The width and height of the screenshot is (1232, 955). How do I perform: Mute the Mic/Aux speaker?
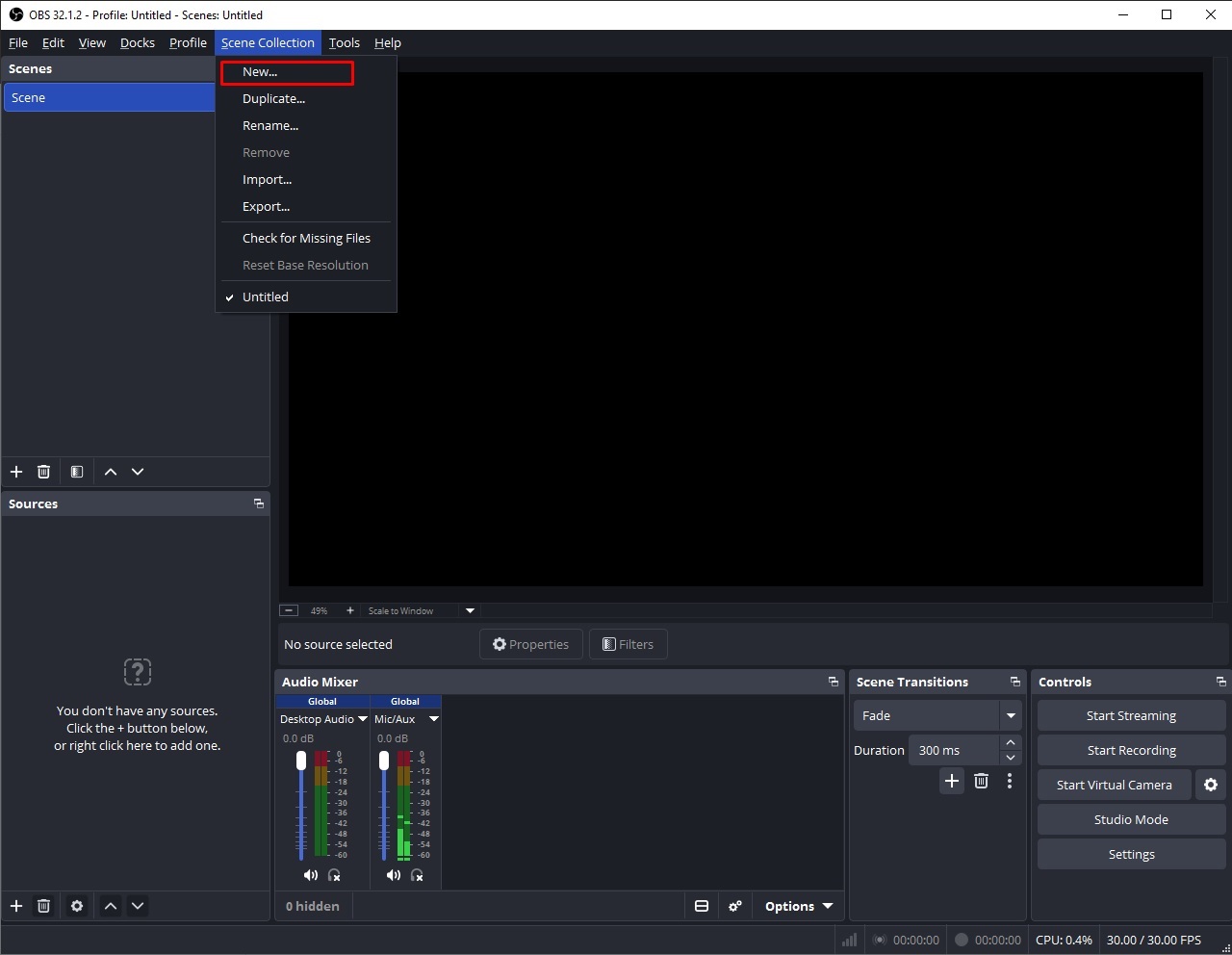(394, 875)
